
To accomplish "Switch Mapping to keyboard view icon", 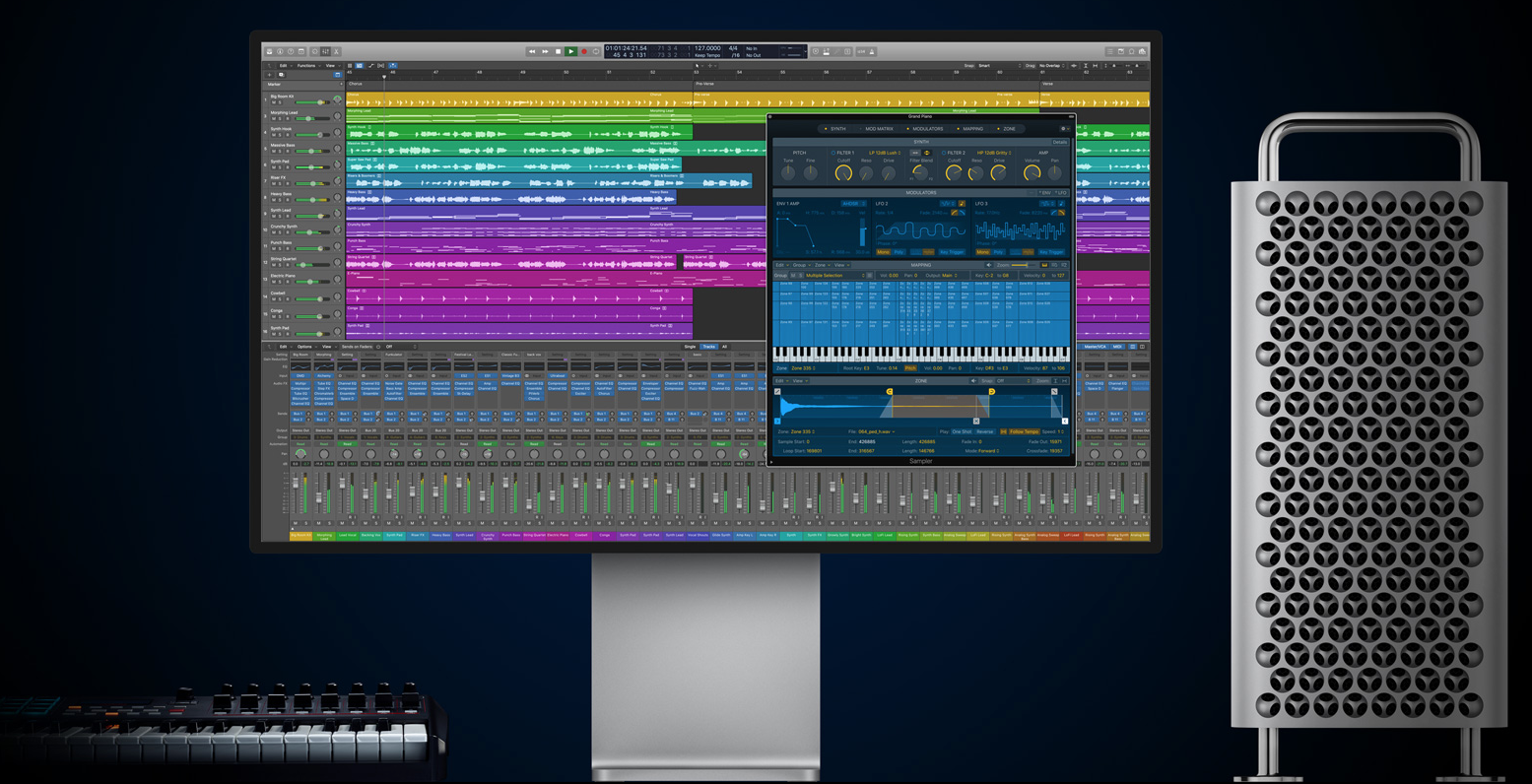I will (1044, 265).
